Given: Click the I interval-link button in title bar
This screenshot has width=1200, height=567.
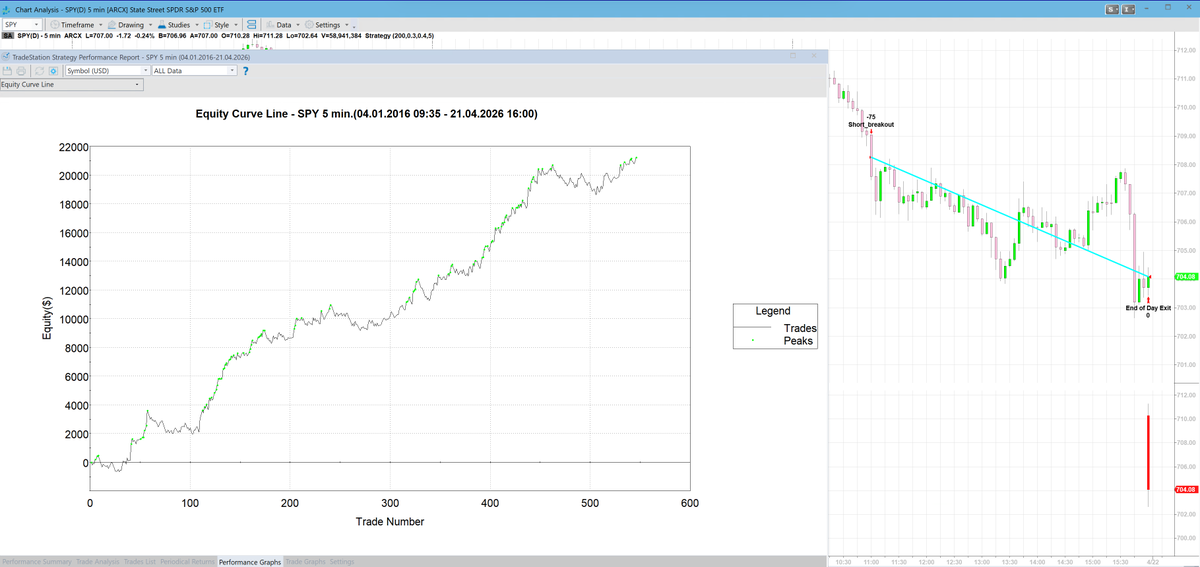Looking at the screenshot, I should click(x=1130, y=8).
